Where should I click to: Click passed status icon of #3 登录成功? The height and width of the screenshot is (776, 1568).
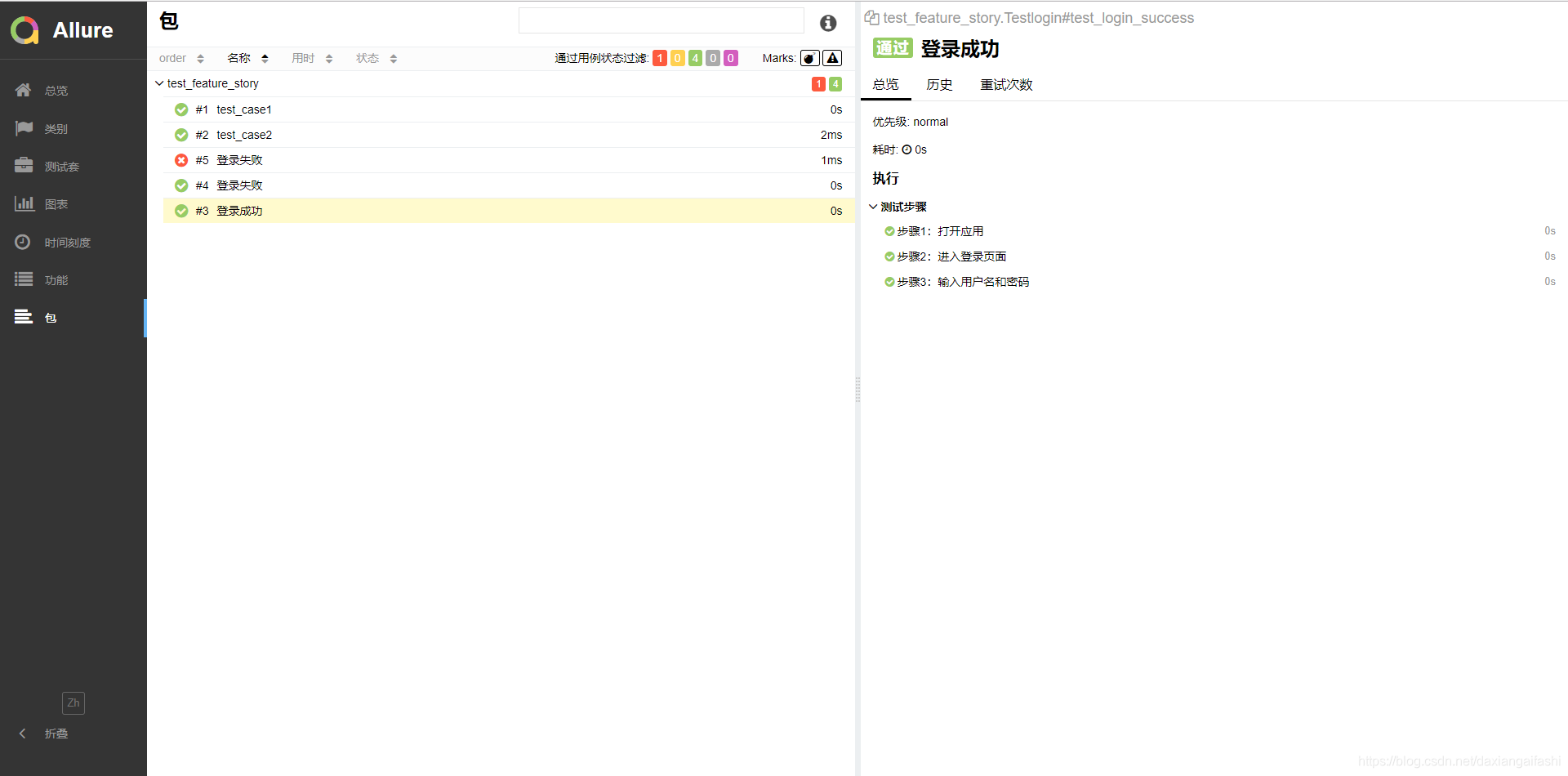point(181,211)
